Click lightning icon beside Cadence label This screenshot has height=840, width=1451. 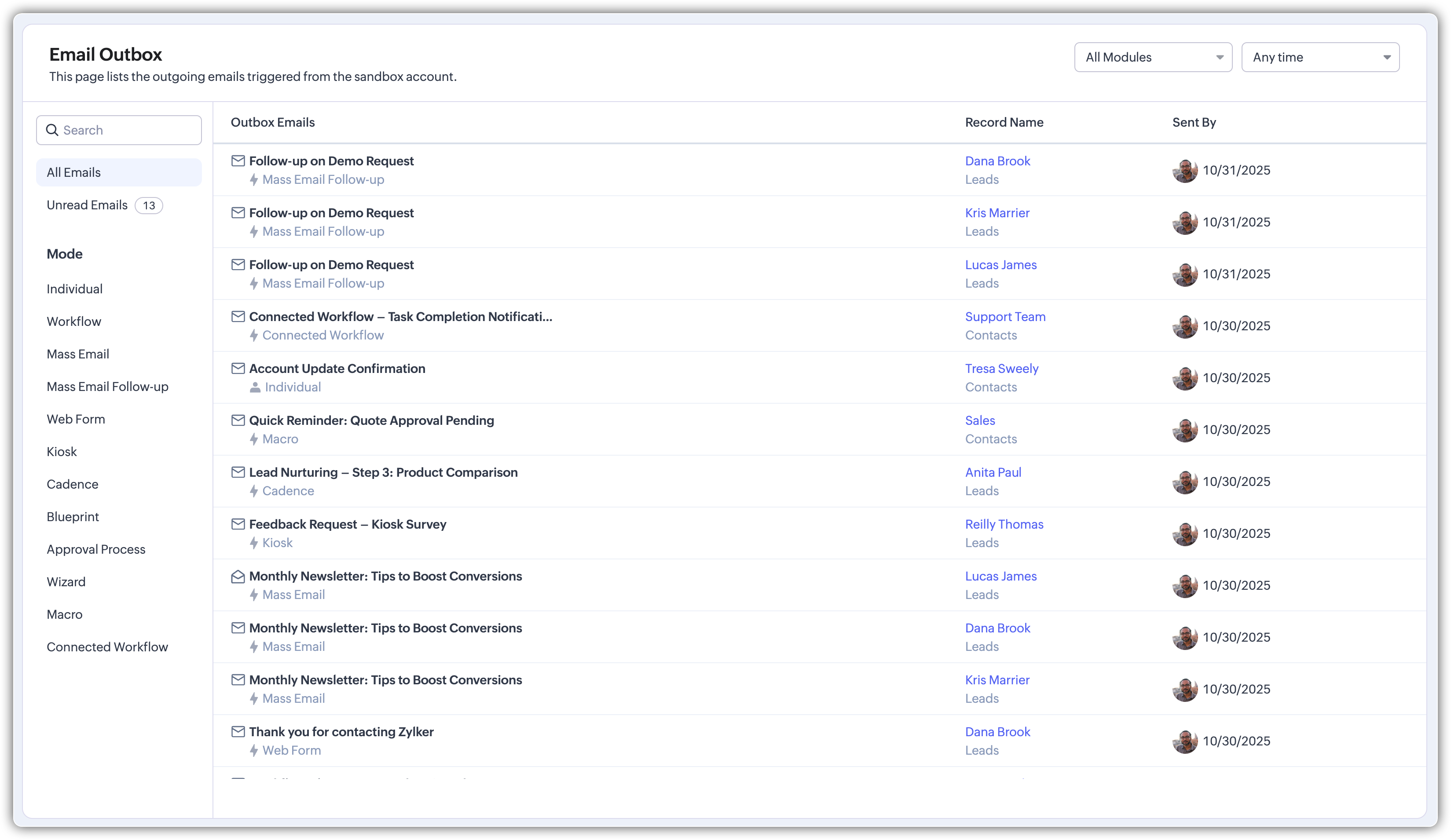pyautogui.click(x=254, y=491)
